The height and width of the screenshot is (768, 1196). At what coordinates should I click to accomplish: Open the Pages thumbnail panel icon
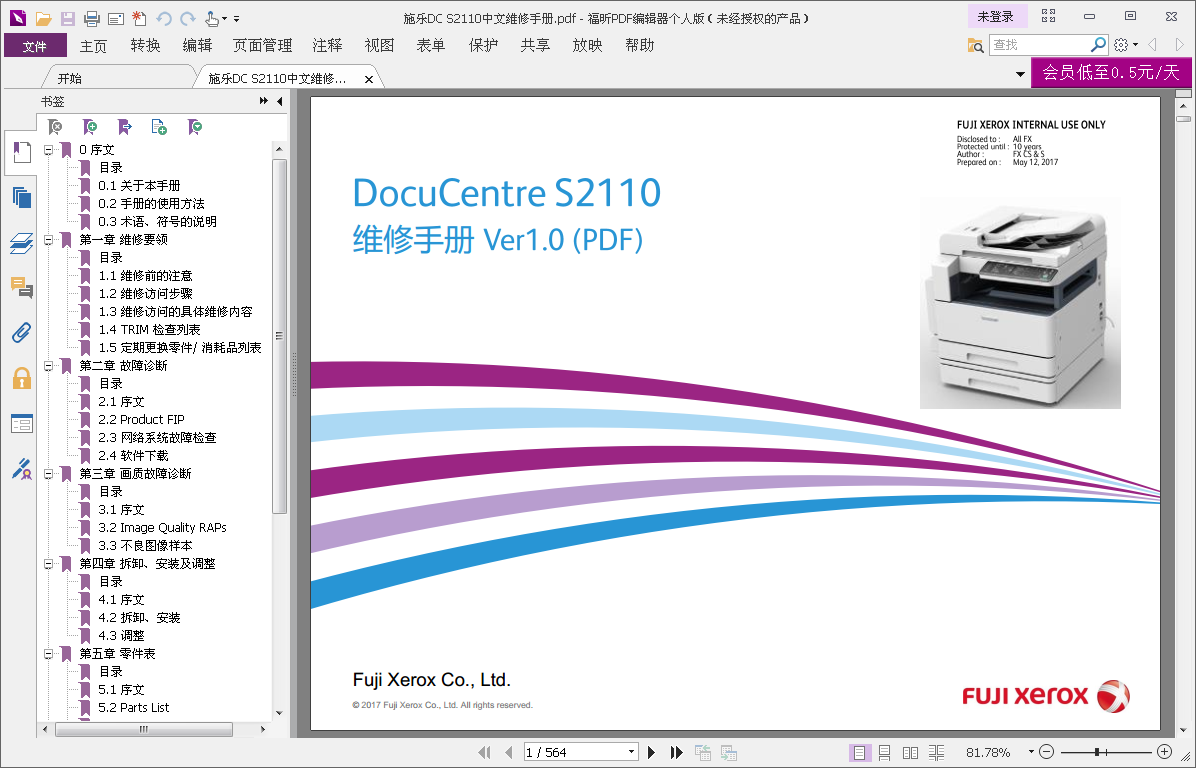click(x=21, y=198)
